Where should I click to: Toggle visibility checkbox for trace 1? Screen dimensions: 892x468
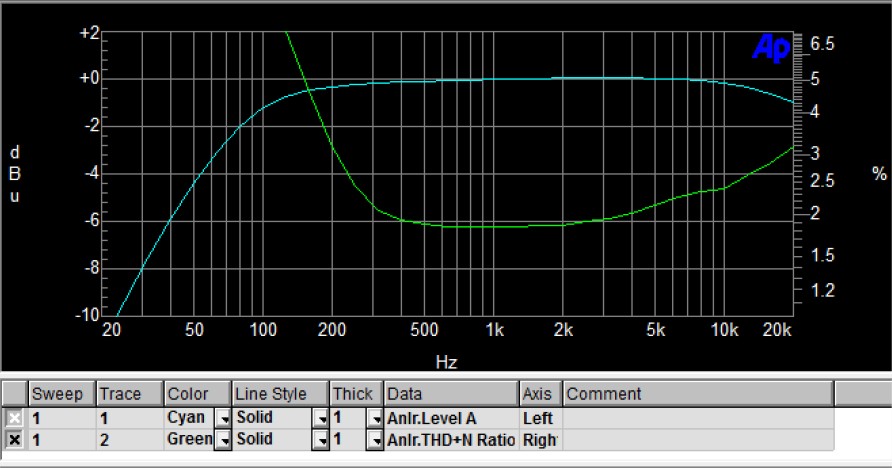14,418
